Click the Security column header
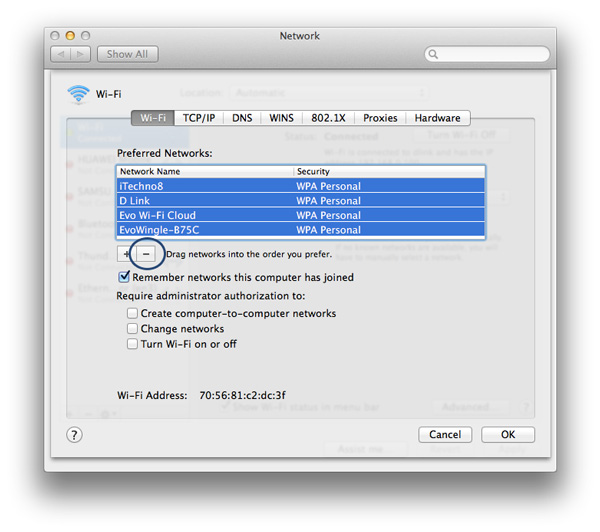Image resolution: width=600 pixels, height=532 pixels. pyautogui.click(x=389, y=171)
